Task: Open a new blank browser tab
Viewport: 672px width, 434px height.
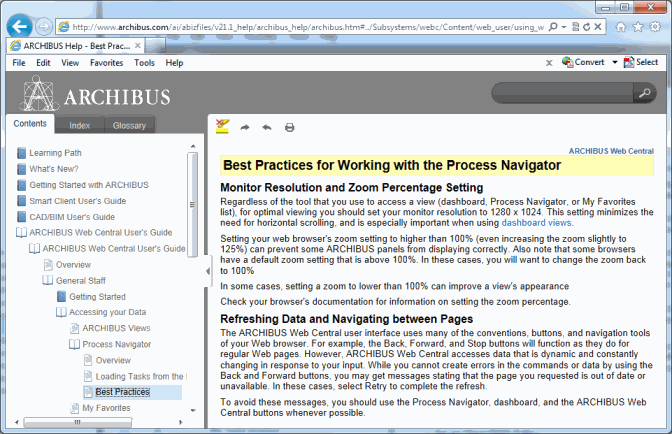Action: (x=155, y=45)
